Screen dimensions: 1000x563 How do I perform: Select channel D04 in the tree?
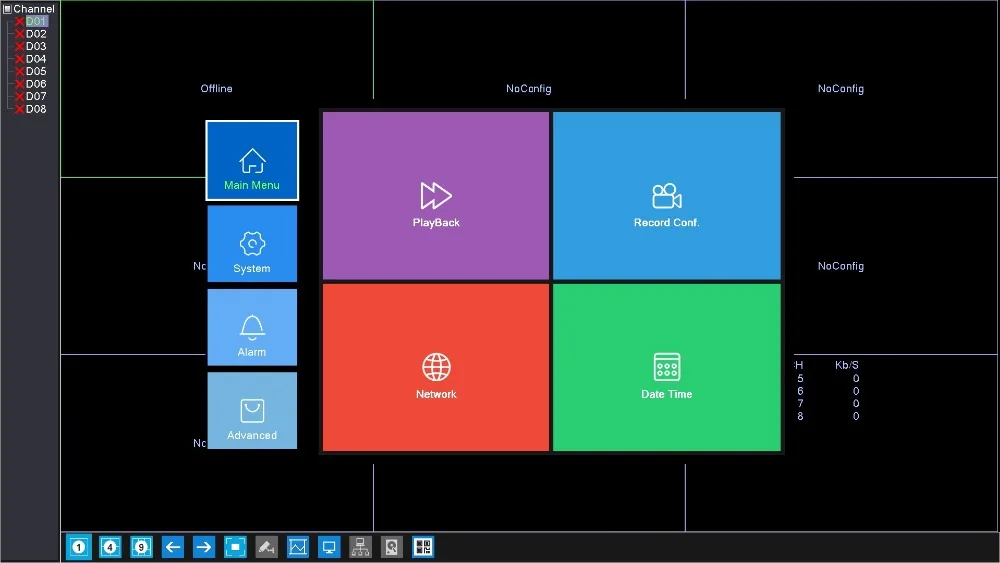click(36, 59)
